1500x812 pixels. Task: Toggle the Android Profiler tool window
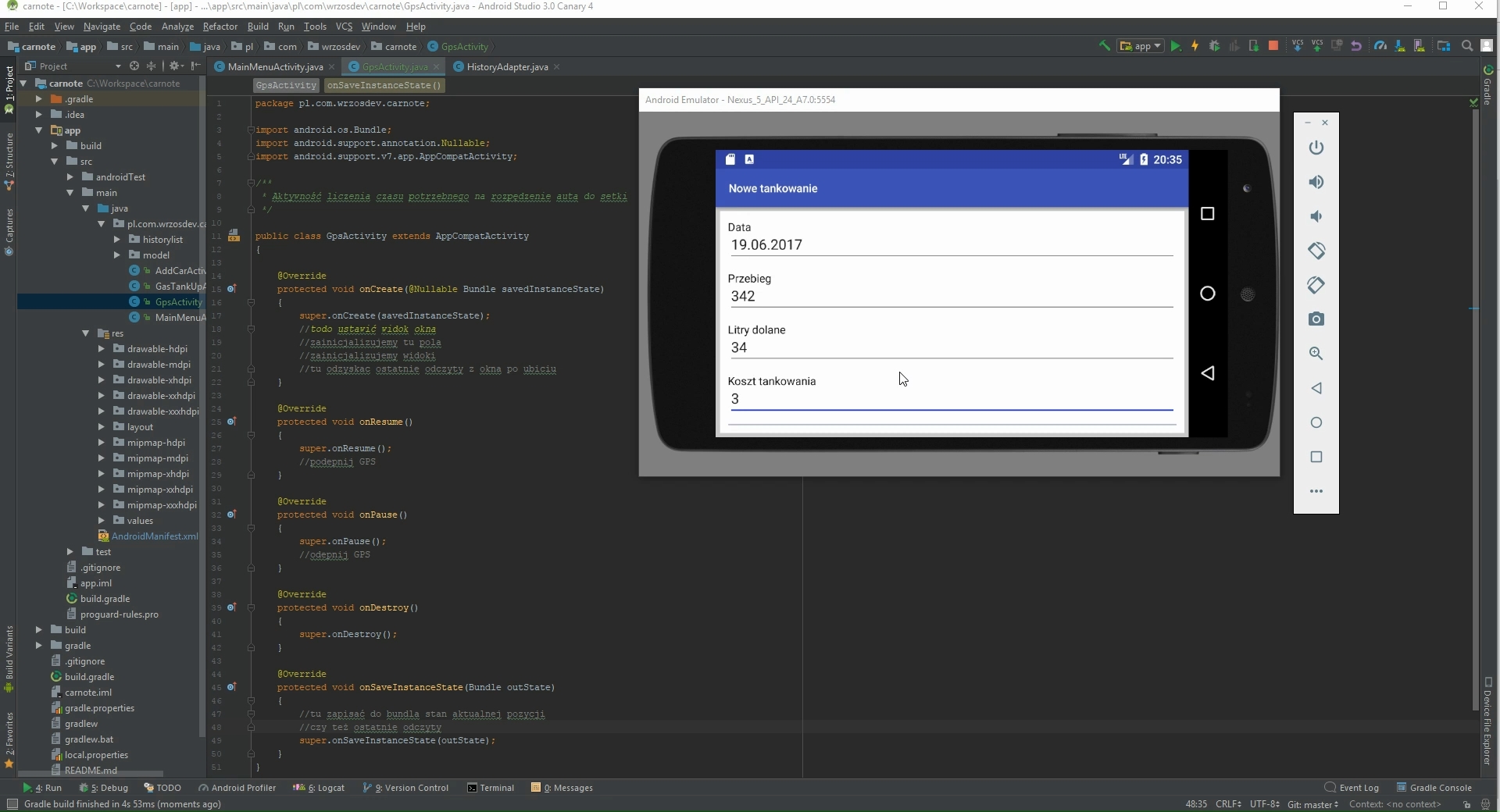(237, 788)
